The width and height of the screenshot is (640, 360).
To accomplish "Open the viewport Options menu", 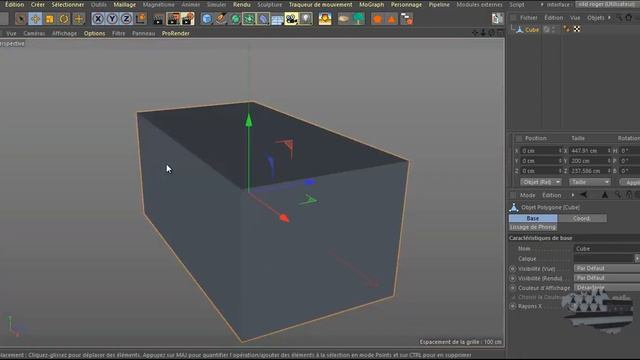I will tap(94, 33).
